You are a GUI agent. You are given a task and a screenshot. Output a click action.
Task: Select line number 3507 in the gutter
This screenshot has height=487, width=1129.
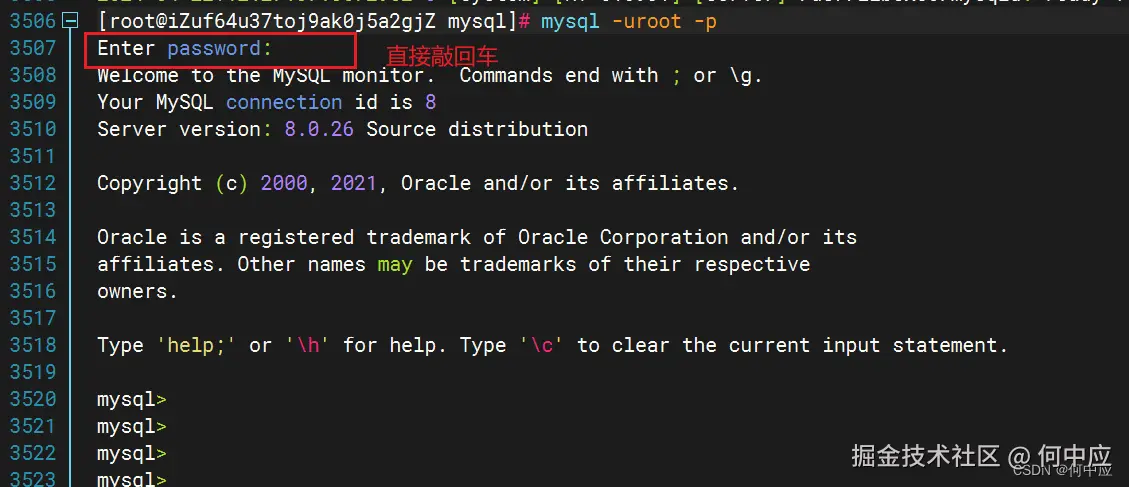(32, 48)
